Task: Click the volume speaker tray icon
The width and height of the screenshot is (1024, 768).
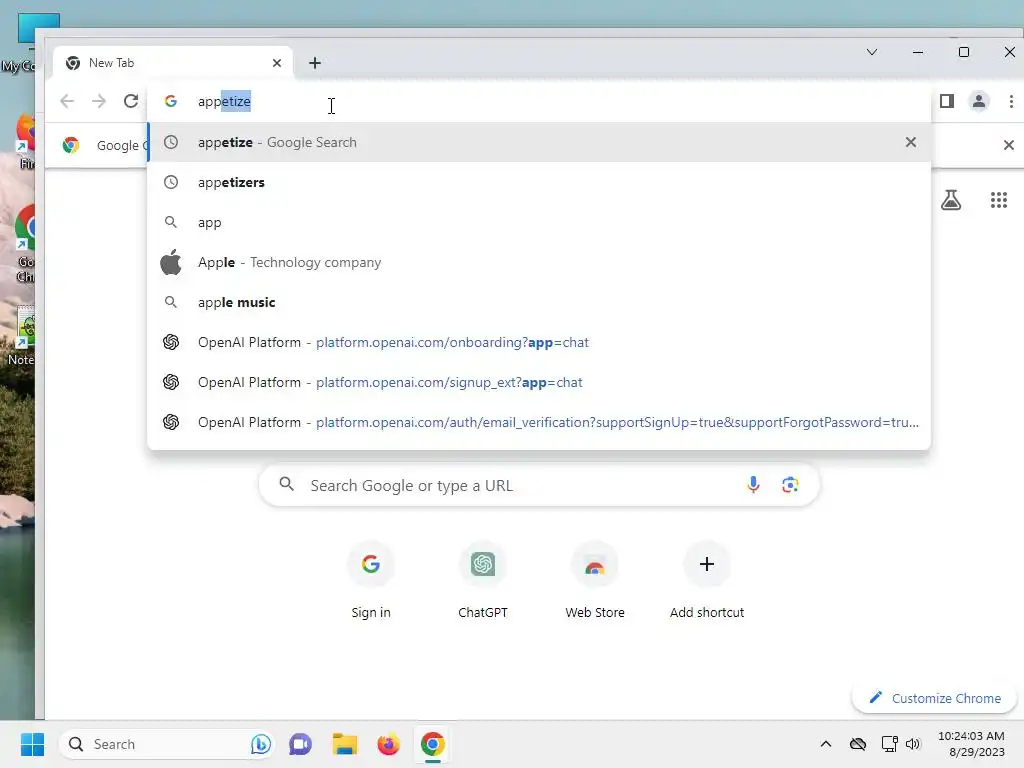Action: point(913,744)
